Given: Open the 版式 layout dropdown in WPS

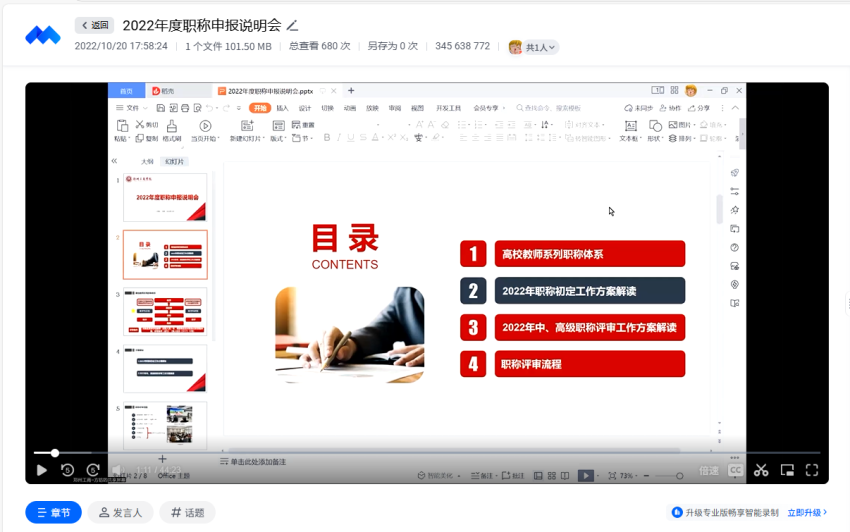Looking at the screenshot, I should pyautogui.click(x=278, y=138).
